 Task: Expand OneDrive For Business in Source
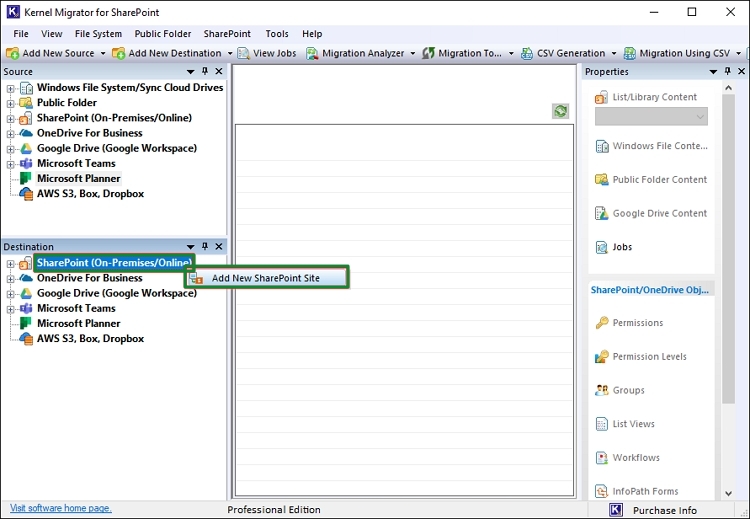pos(11,134)
